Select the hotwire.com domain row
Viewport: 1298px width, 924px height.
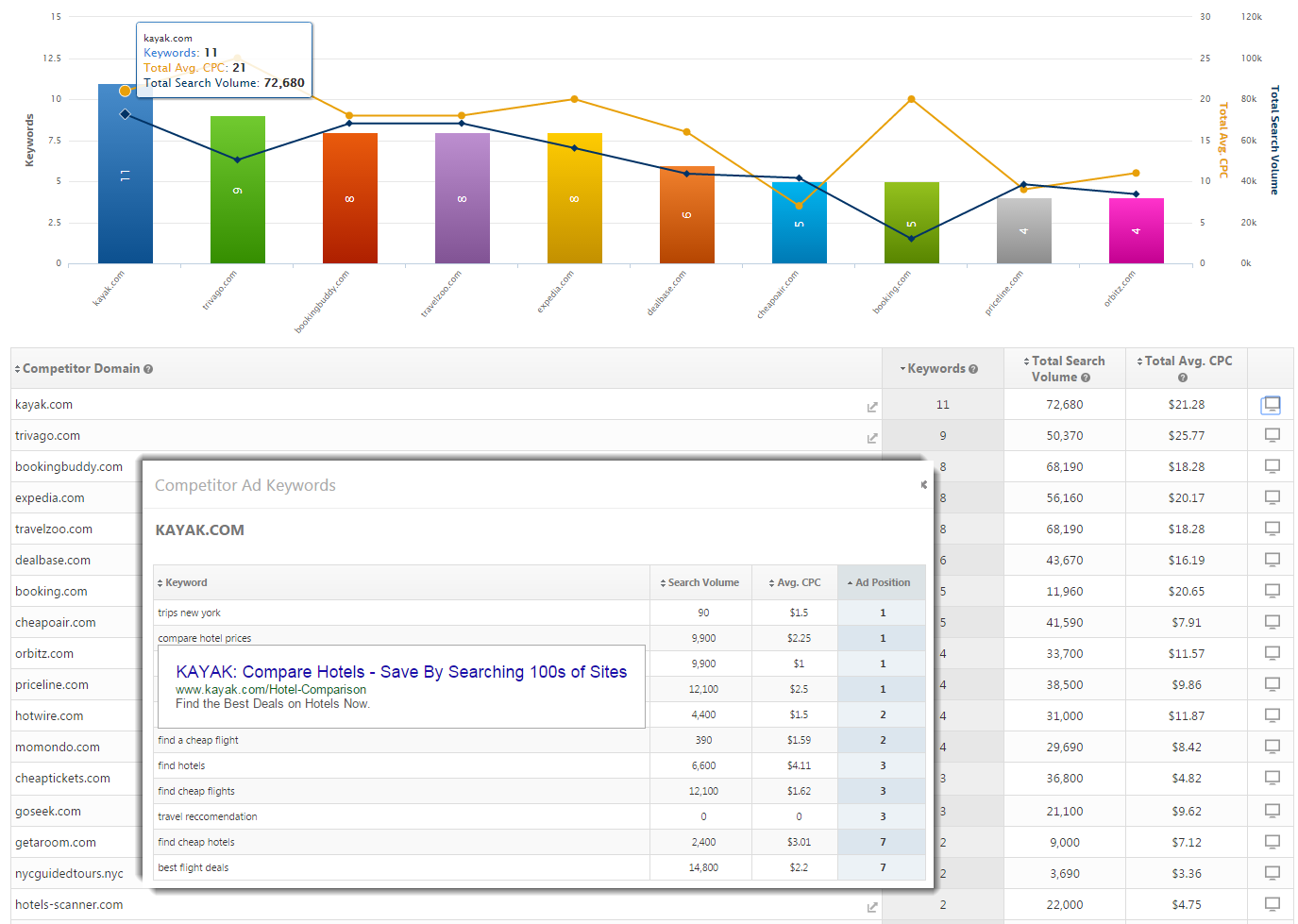pyautogui.click(x=49, y=716)
